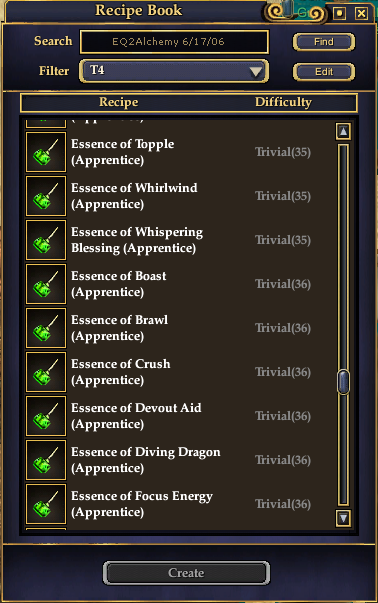Click the Essence of Topple recipe icon
This screenshot has width=378, height=603.
[46, 152]
